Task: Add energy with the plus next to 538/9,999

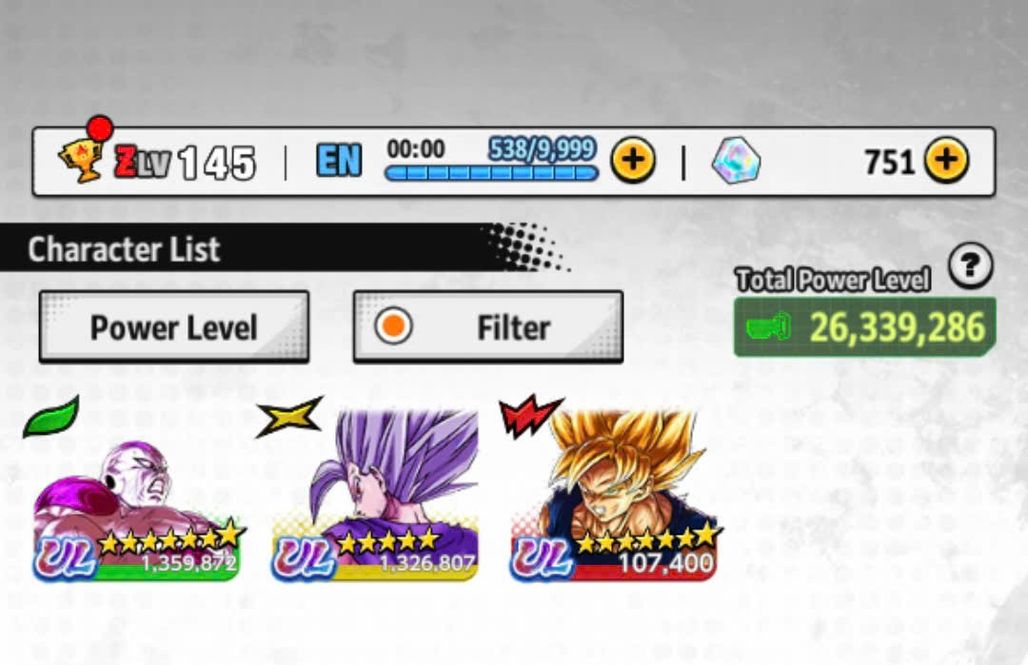Action: [x=633, y=160]
